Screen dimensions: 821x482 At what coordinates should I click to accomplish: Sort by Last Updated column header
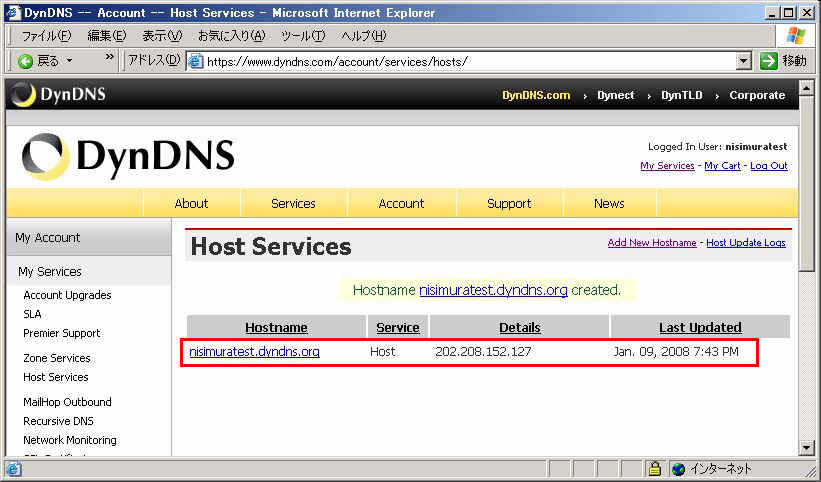click(700, 328)
